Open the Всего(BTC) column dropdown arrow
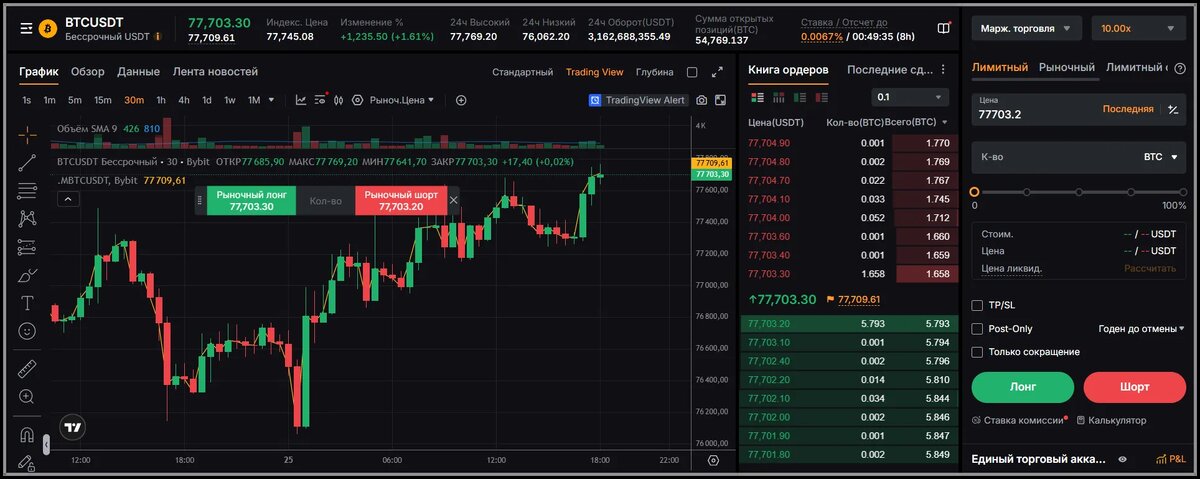This screenshot has height=479, width=1200. 944,122
